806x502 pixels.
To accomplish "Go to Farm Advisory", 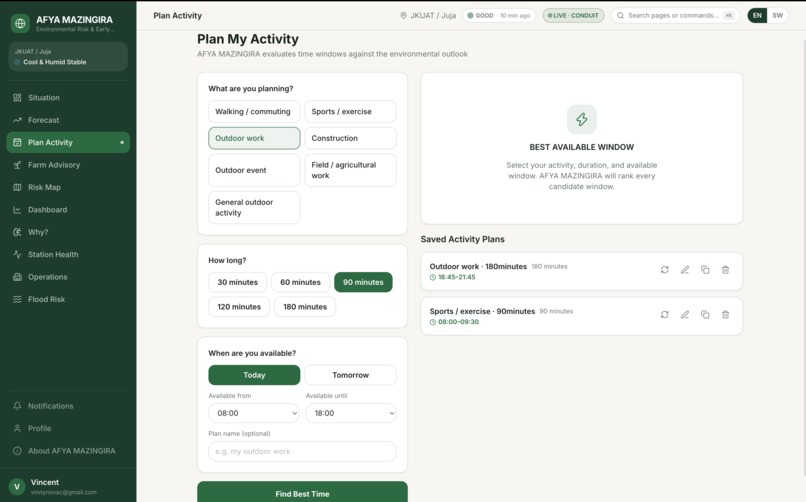I will (x=68, y=165).
